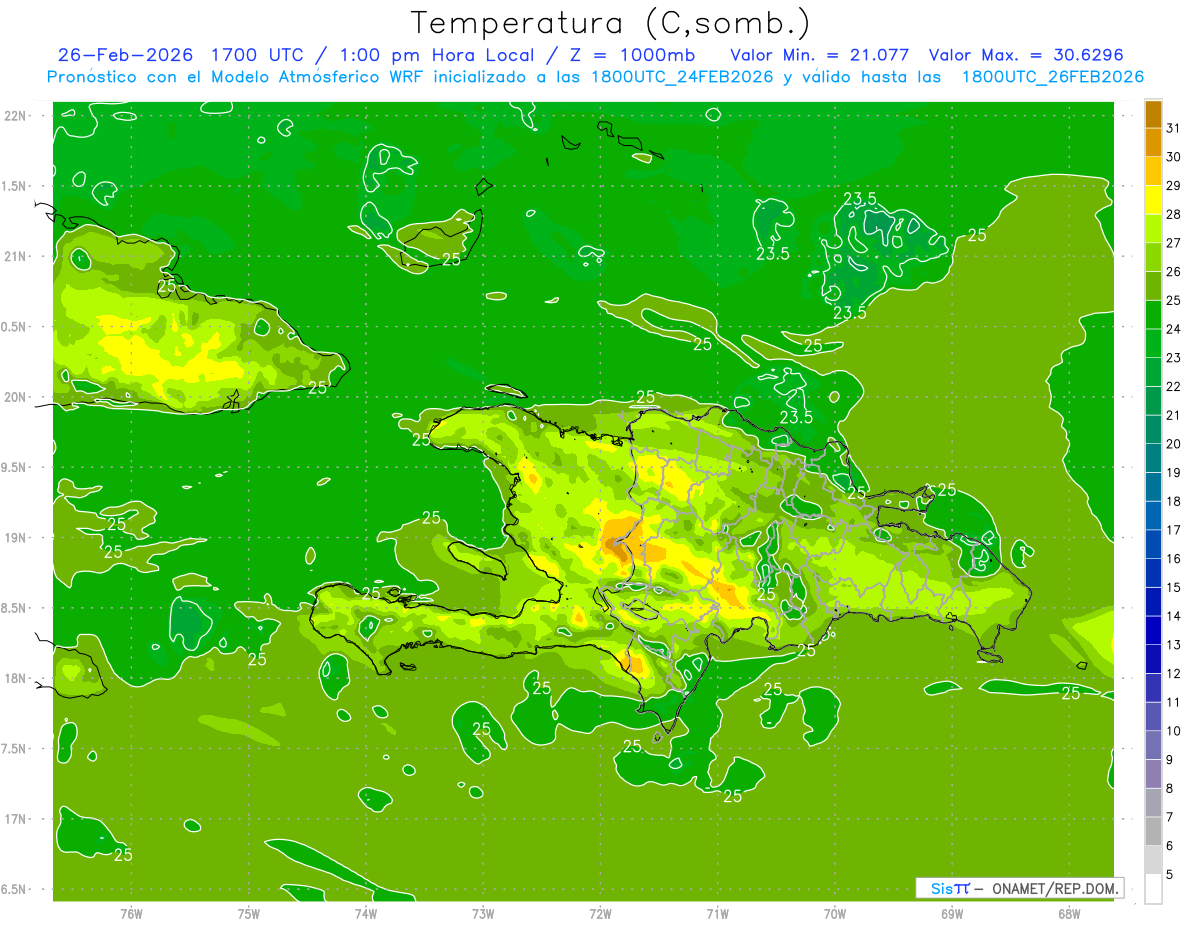Screen dimensions: 1200x927
Task: Click the "72W" longitude axis label
Action: pos(600,914)
